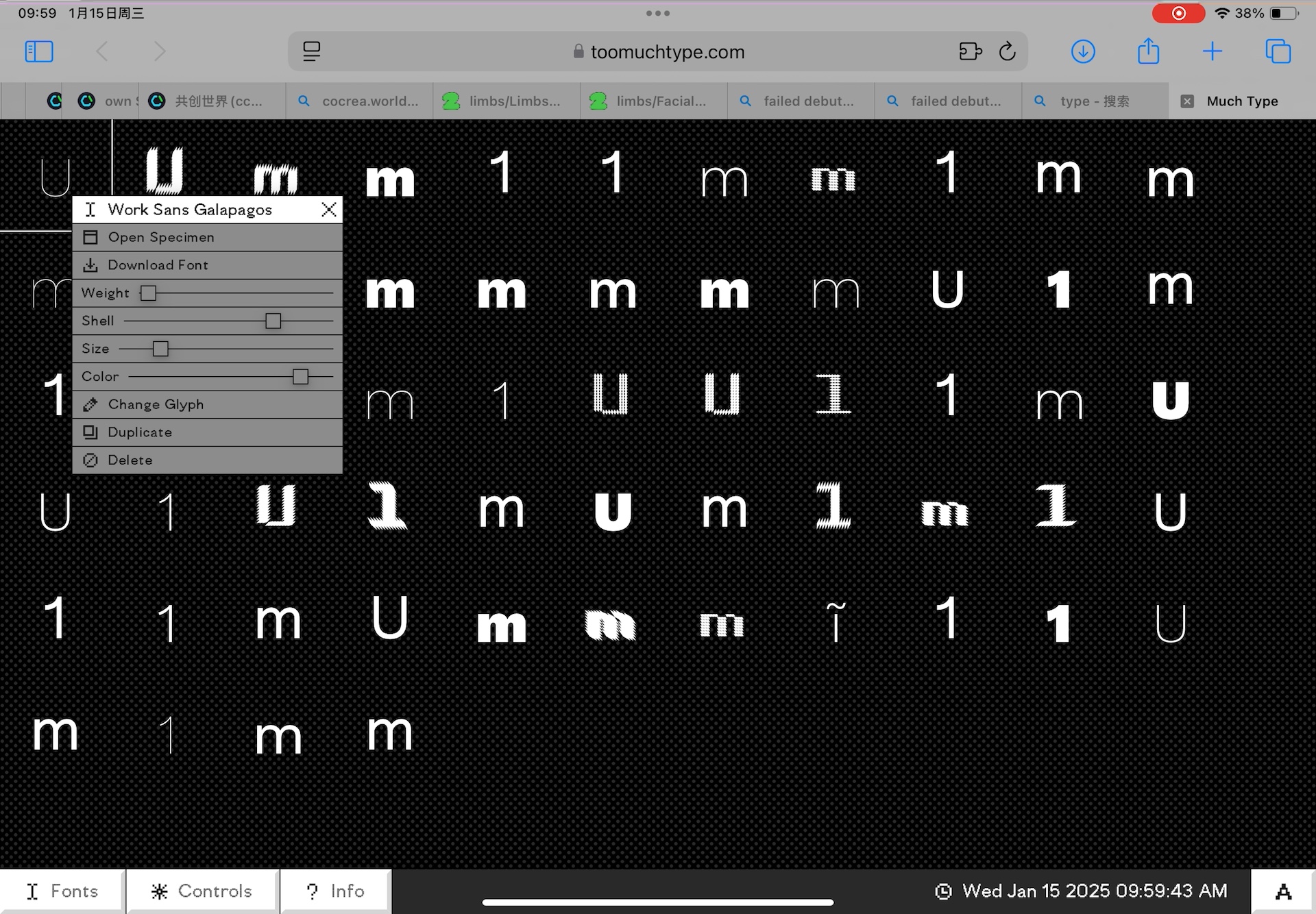This screenshot has height=914, width=1316.
Task: Toggle the sidebar panel icon
Action: [38, 52]
